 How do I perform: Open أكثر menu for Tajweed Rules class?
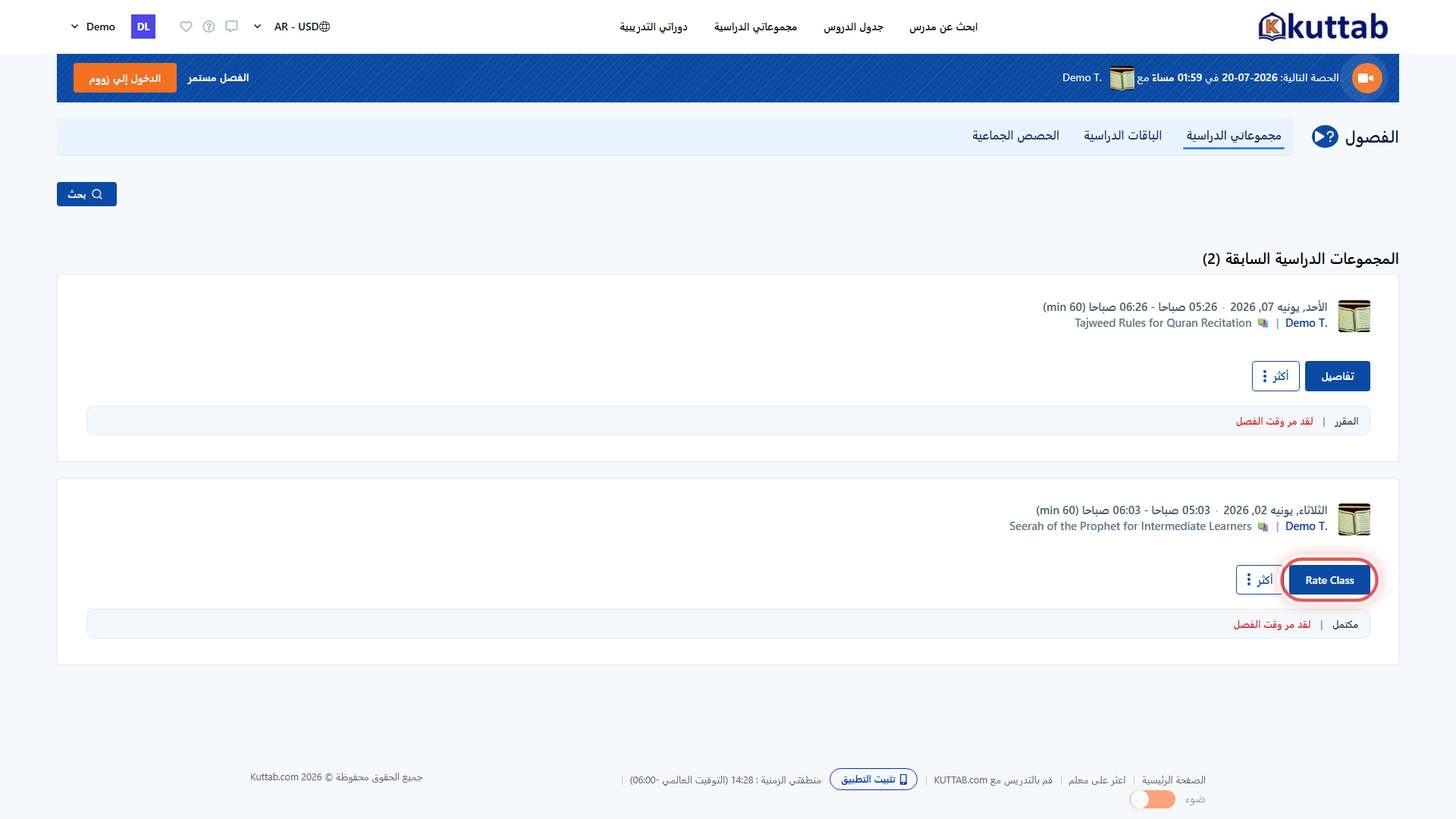pos(1276,376)
